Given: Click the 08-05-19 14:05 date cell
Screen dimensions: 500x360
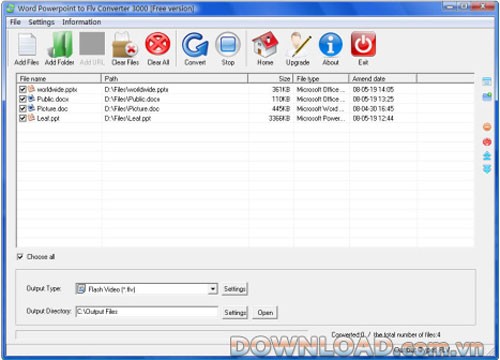Looking at the screenshot, I should pos(373,89).
